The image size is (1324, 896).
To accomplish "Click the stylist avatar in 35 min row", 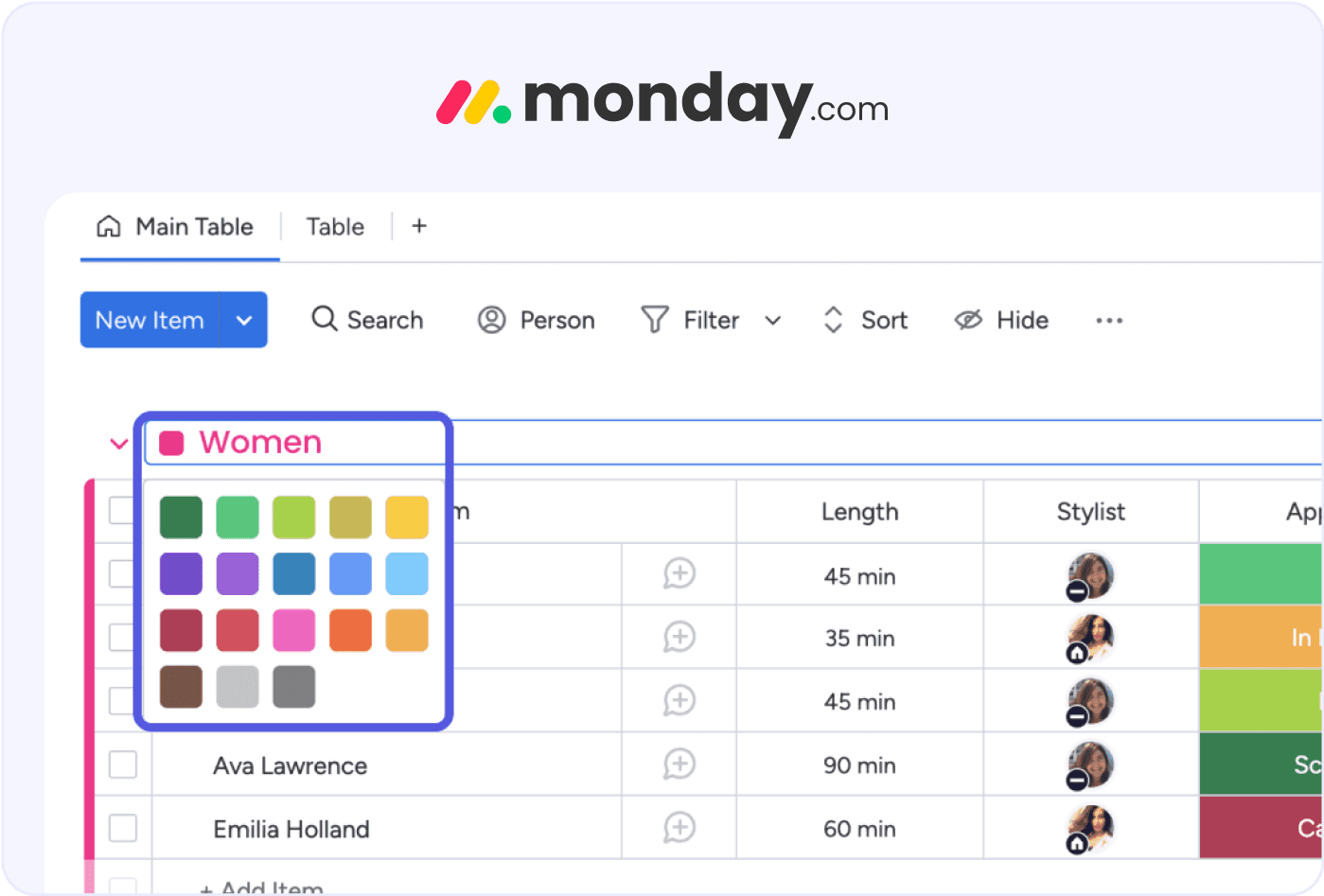I will [1090, 639].
